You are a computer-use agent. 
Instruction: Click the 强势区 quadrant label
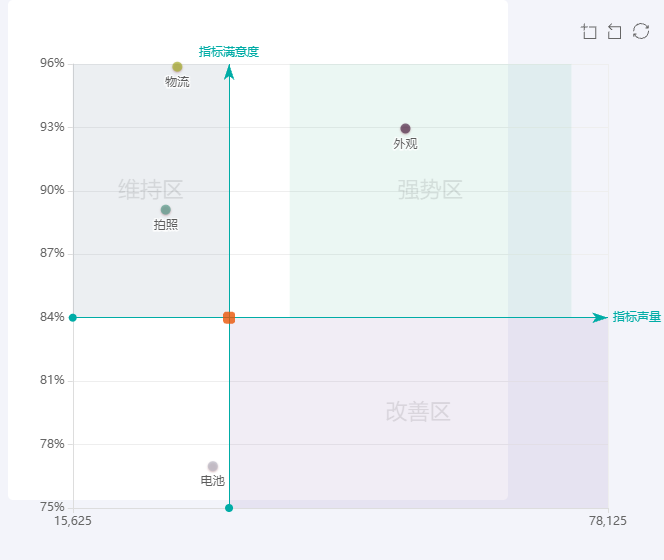(x=430, y=190)
